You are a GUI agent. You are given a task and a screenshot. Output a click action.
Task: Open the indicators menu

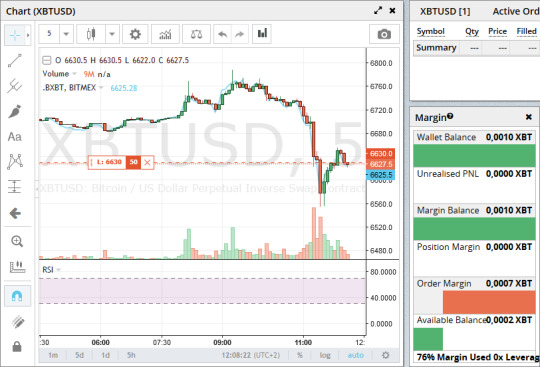(x=165, y=34)
